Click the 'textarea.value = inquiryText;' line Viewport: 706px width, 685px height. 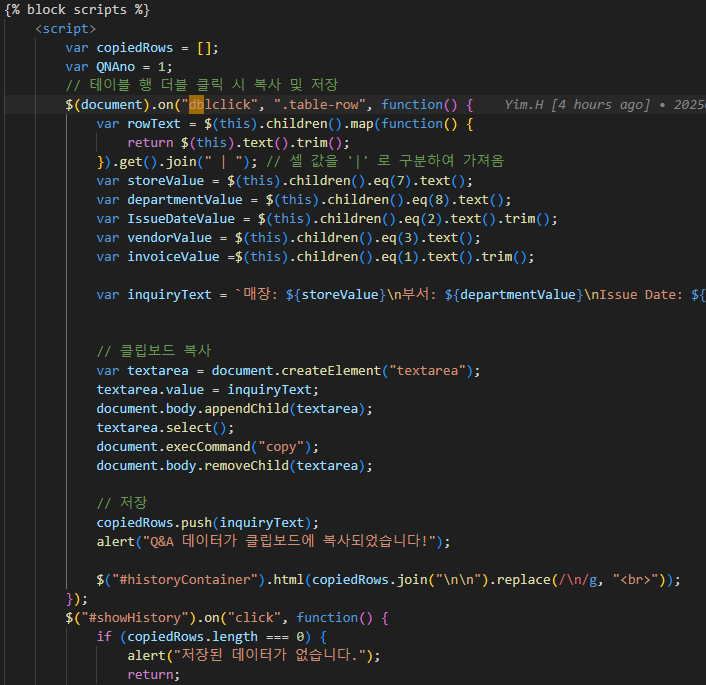[x=208, y=390]
